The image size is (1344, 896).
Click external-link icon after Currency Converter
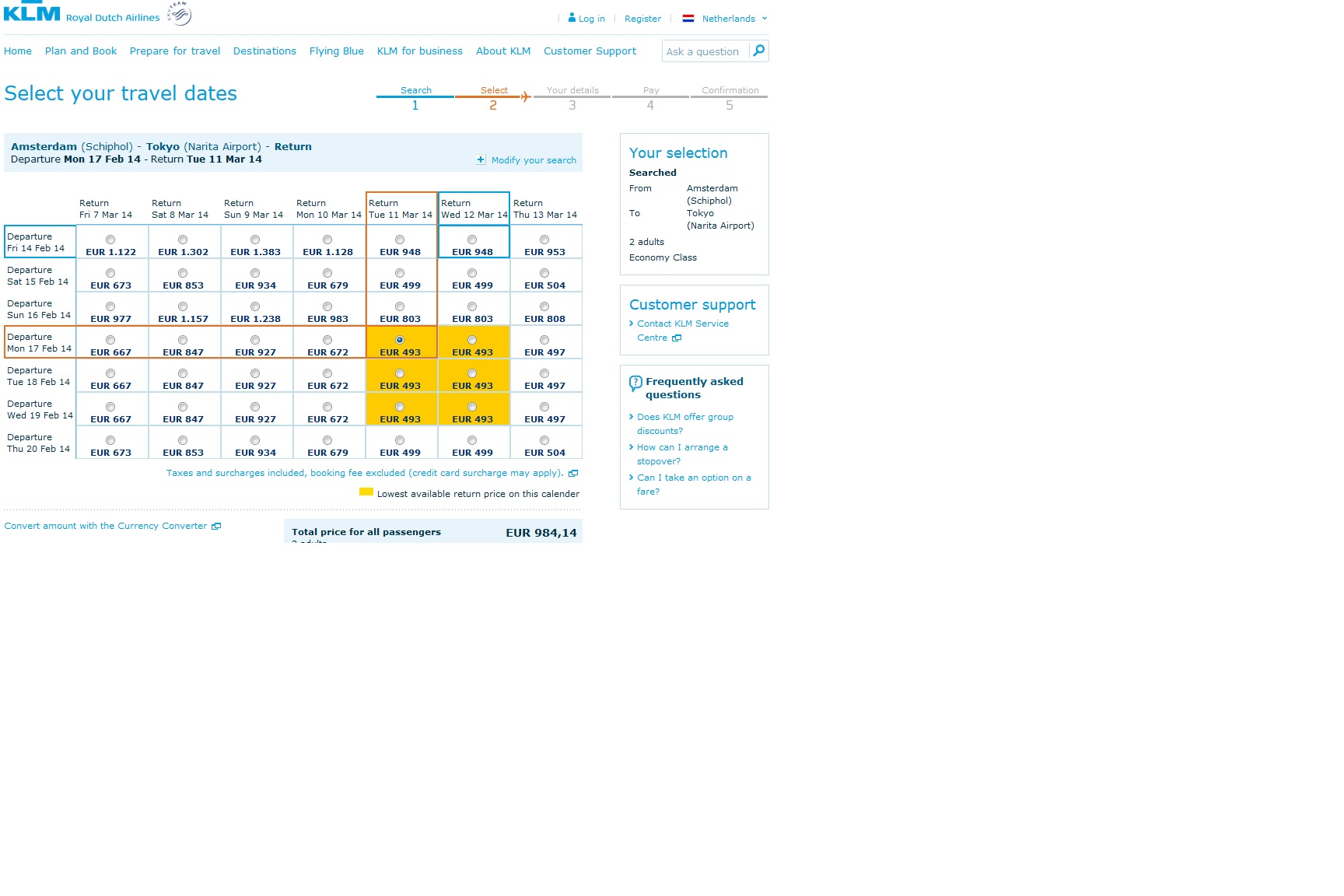point(216,527)
